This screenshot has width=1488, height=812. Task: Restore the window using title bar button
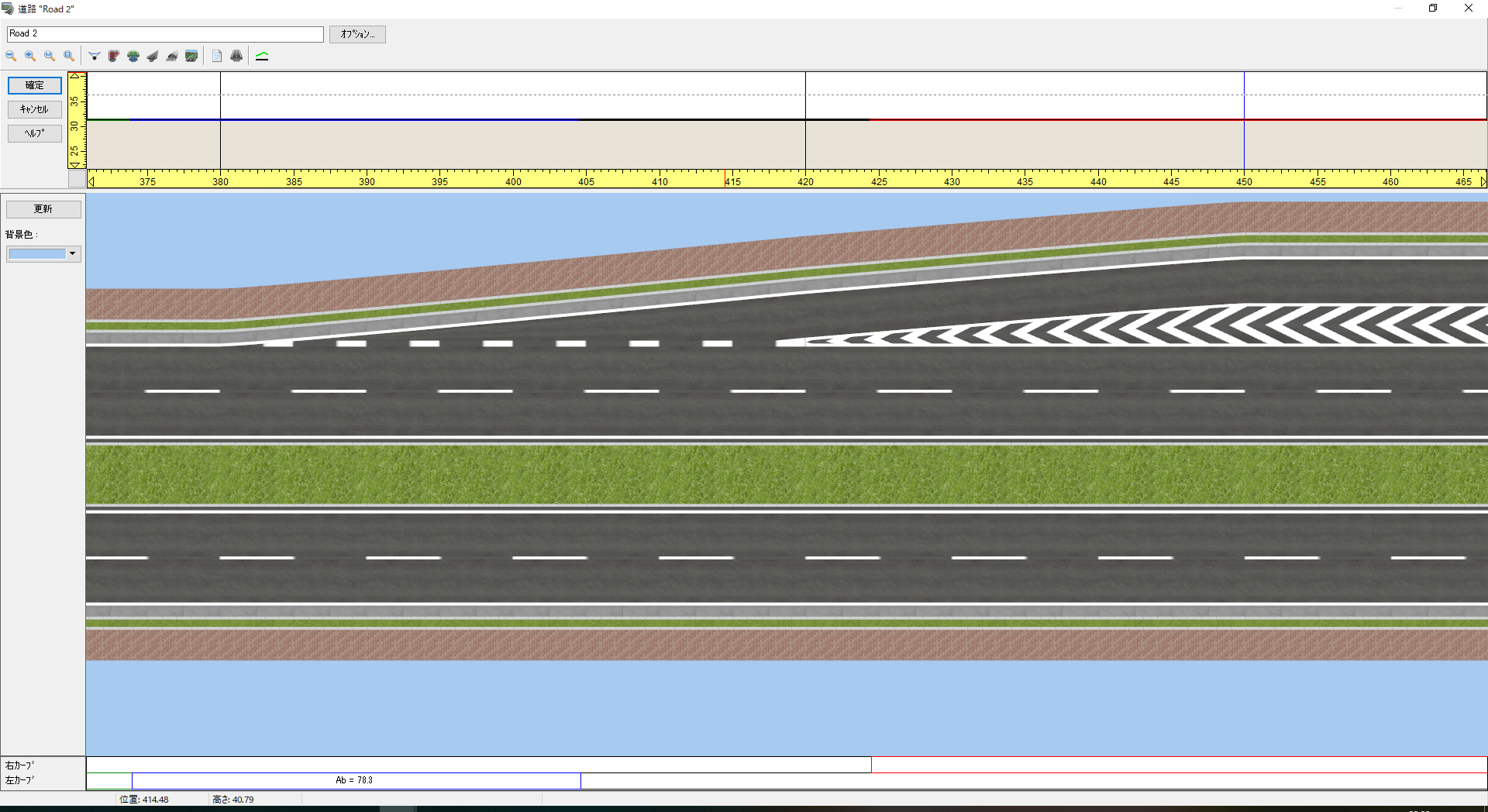click(x=1433, y=9)
